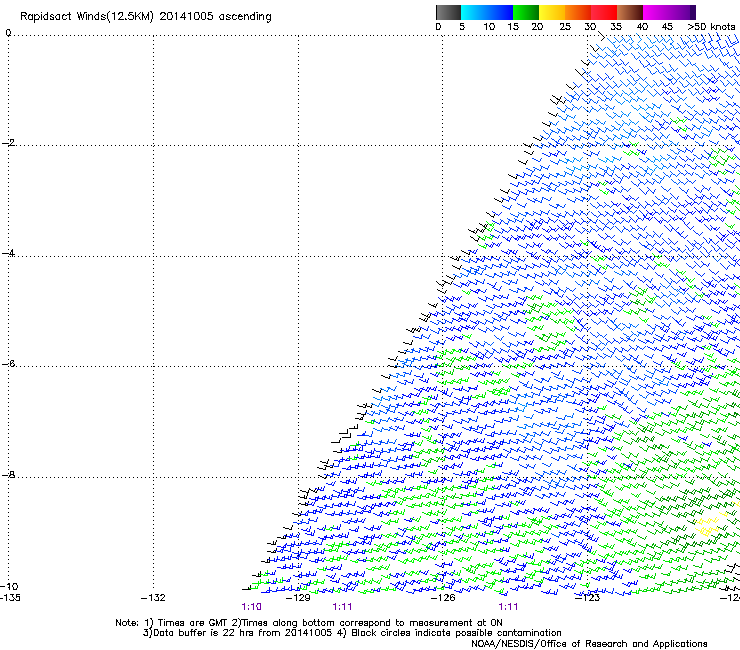This screenshot has width=740, height=650.
Task: Click latitude label '-8' on left axis
Action: click(8, 474)
